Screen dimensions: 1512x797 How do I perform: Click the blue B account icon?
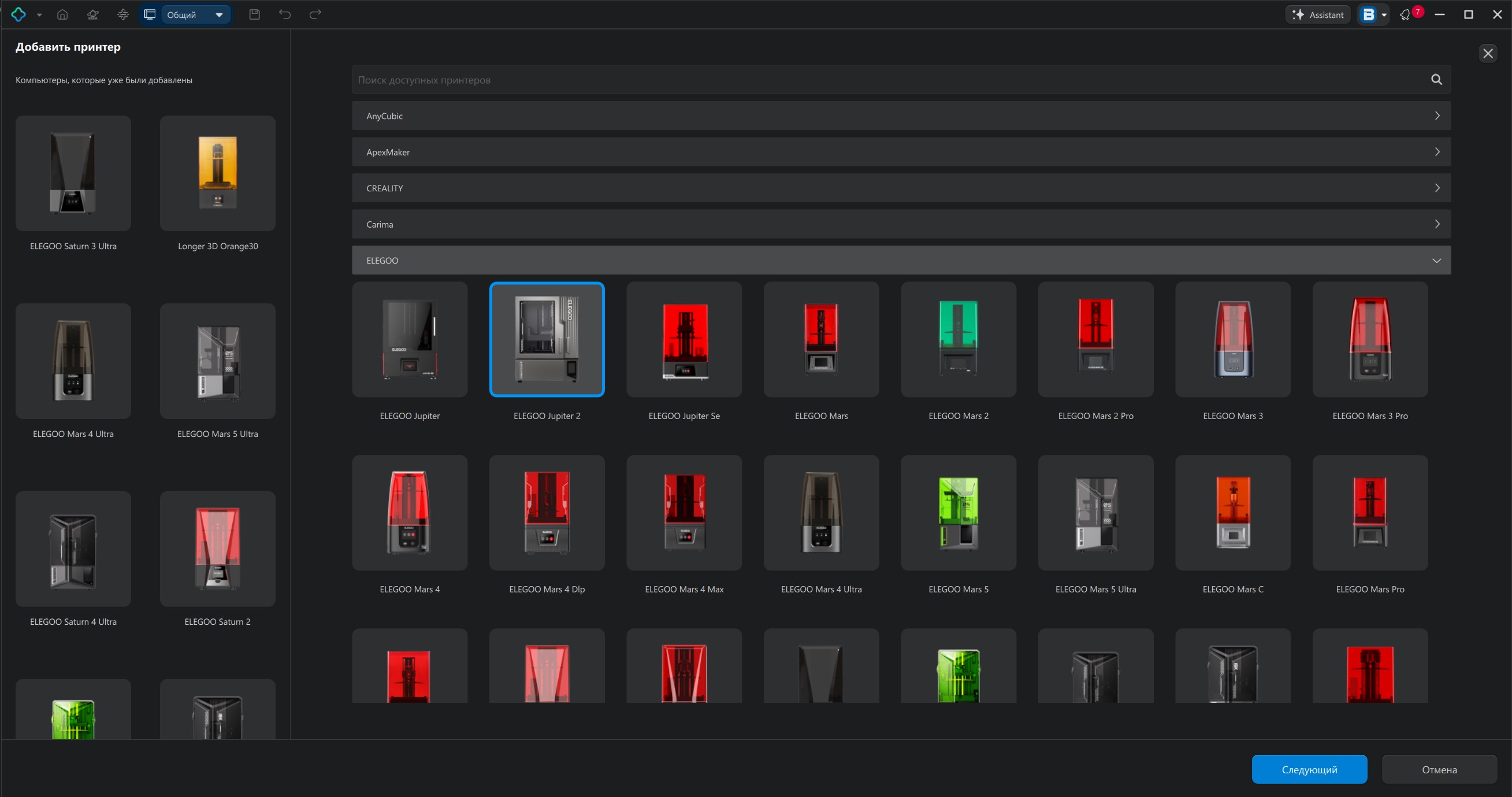(1368, 14)
